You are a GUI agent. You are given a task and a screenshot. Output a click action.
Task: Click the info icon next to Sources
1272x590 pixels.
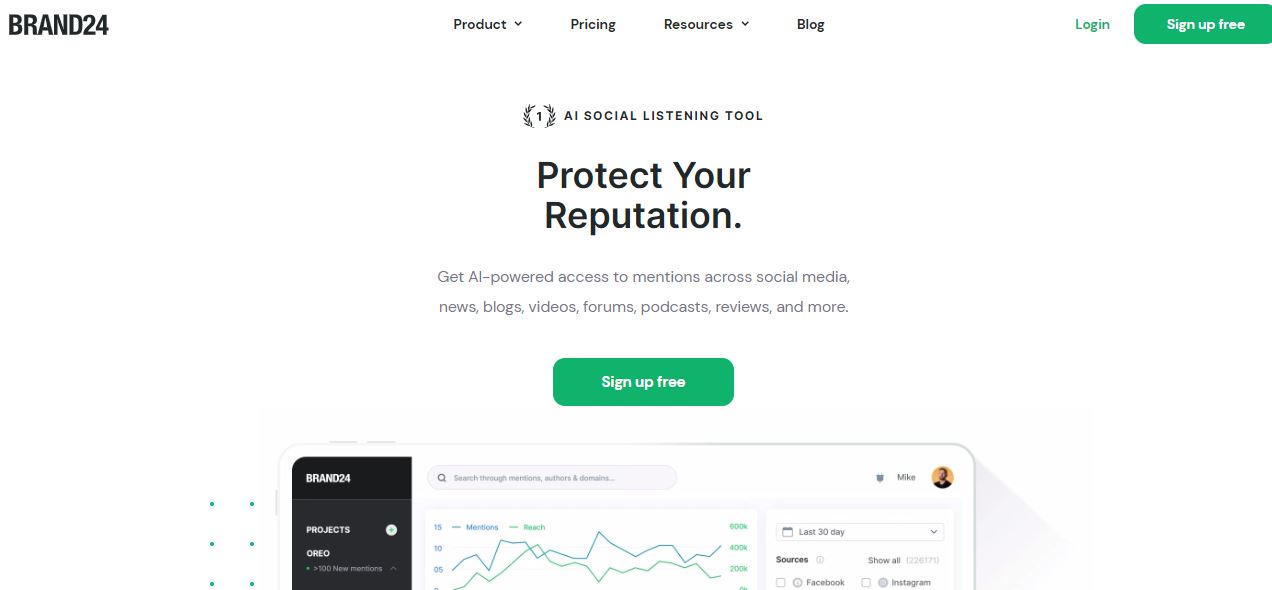[820, 560]
